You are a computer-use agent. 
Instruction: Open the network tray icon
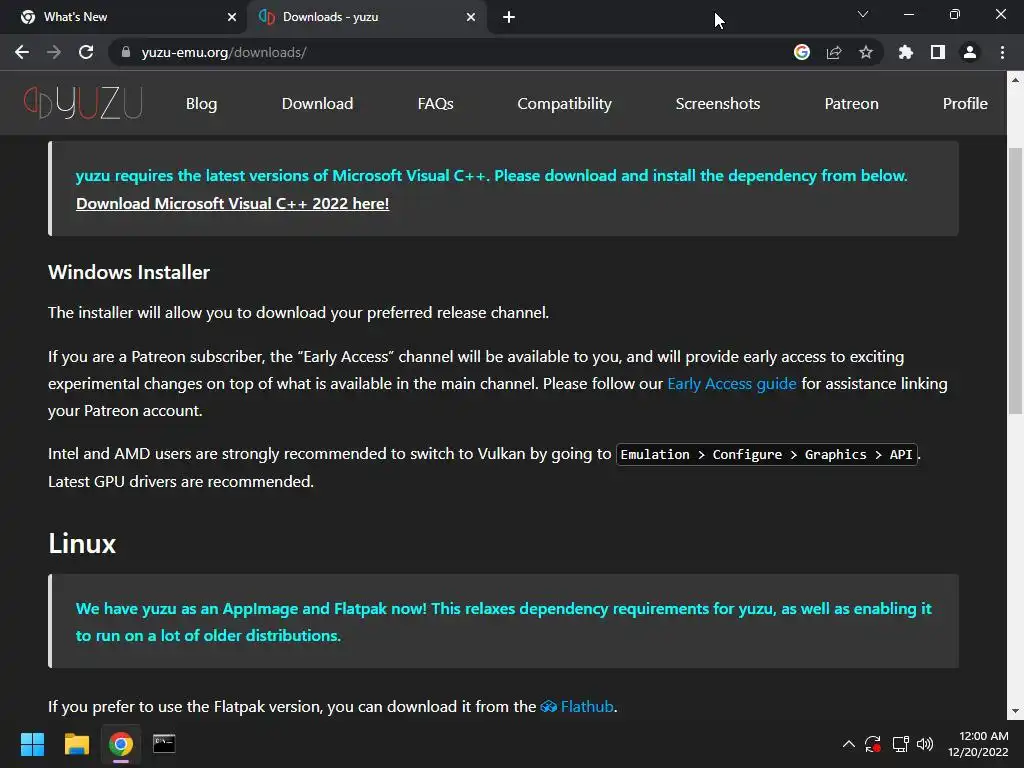pyautogui.click(x=901, y=744)
